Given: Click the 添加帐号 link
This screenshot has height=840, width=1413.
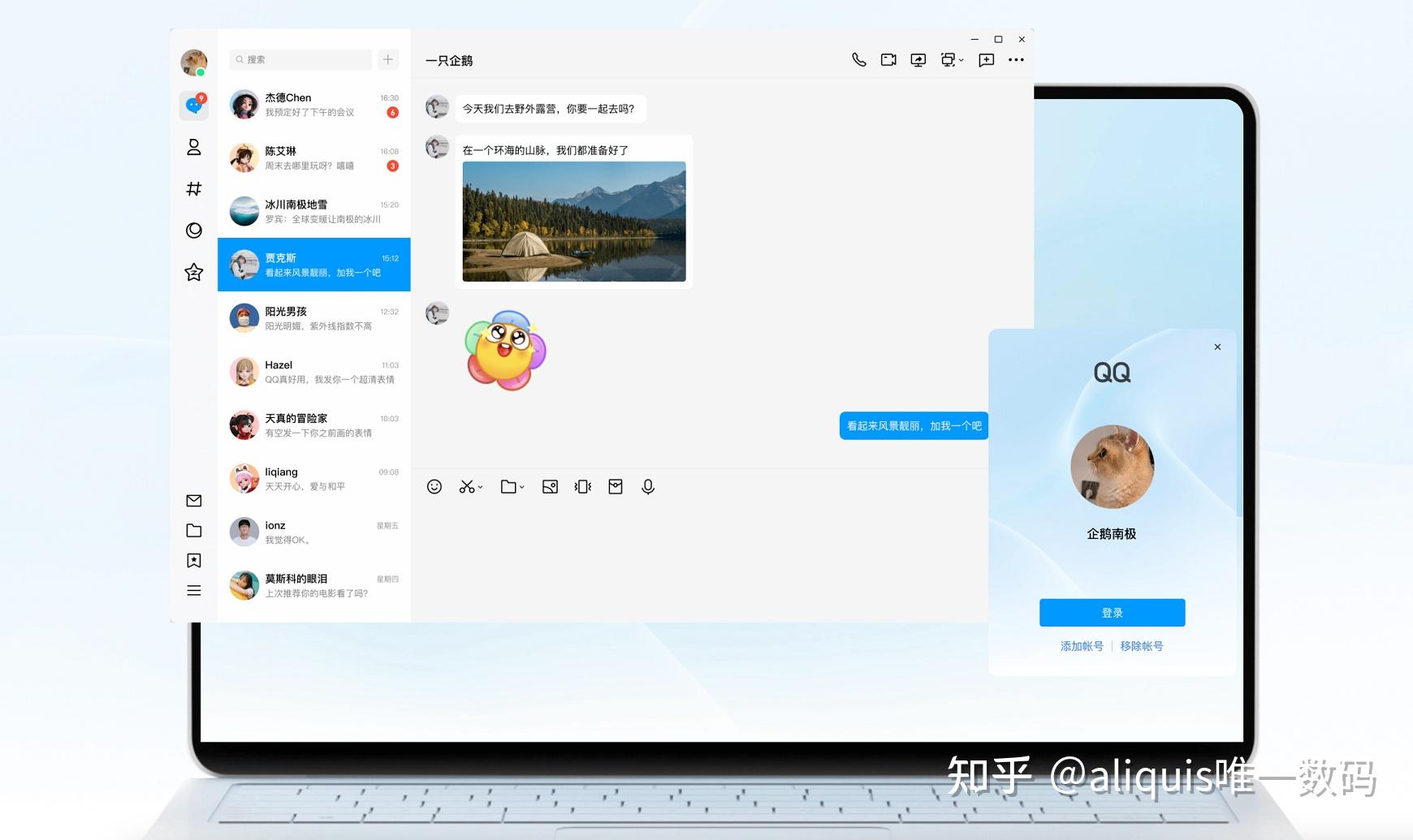Looking at the screenshot, I should coord(1080,645).
